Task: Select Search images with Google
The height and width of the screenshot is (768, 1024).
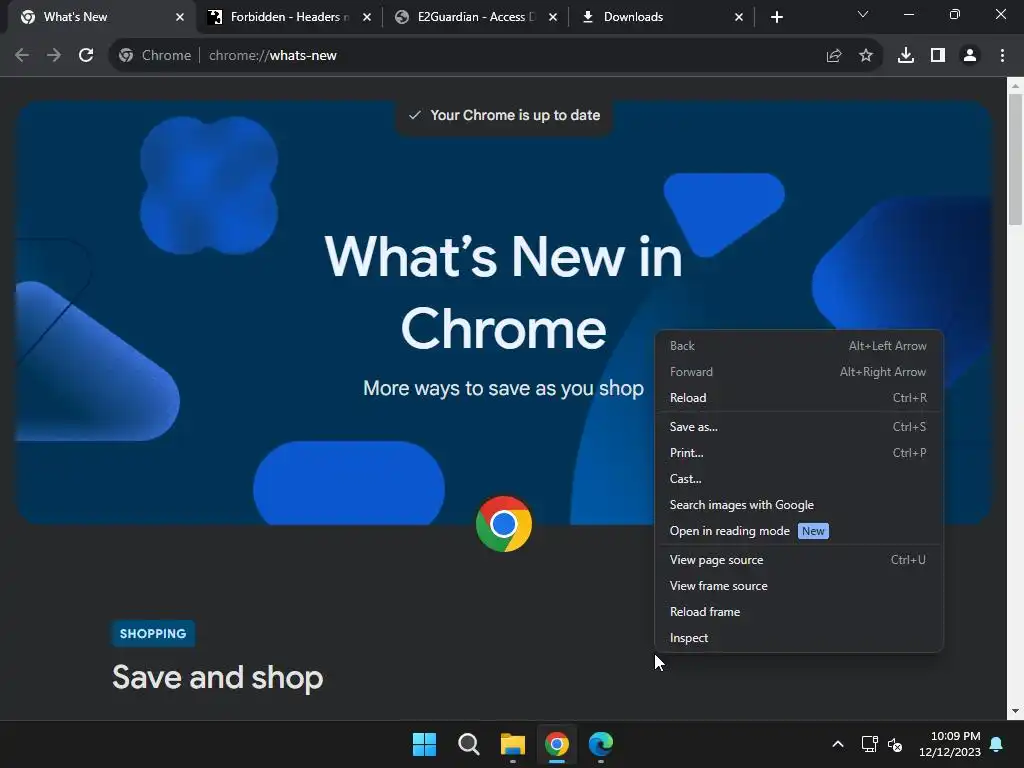Action: [798, 505]
